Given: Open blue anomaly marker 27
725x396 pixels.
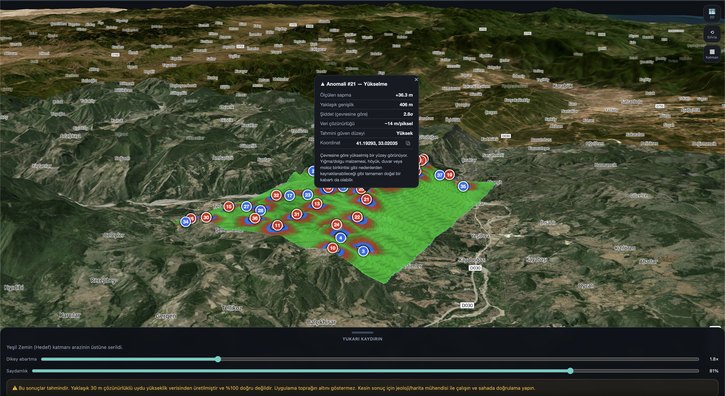Looking at the screenshot, I should pos(246,206).
